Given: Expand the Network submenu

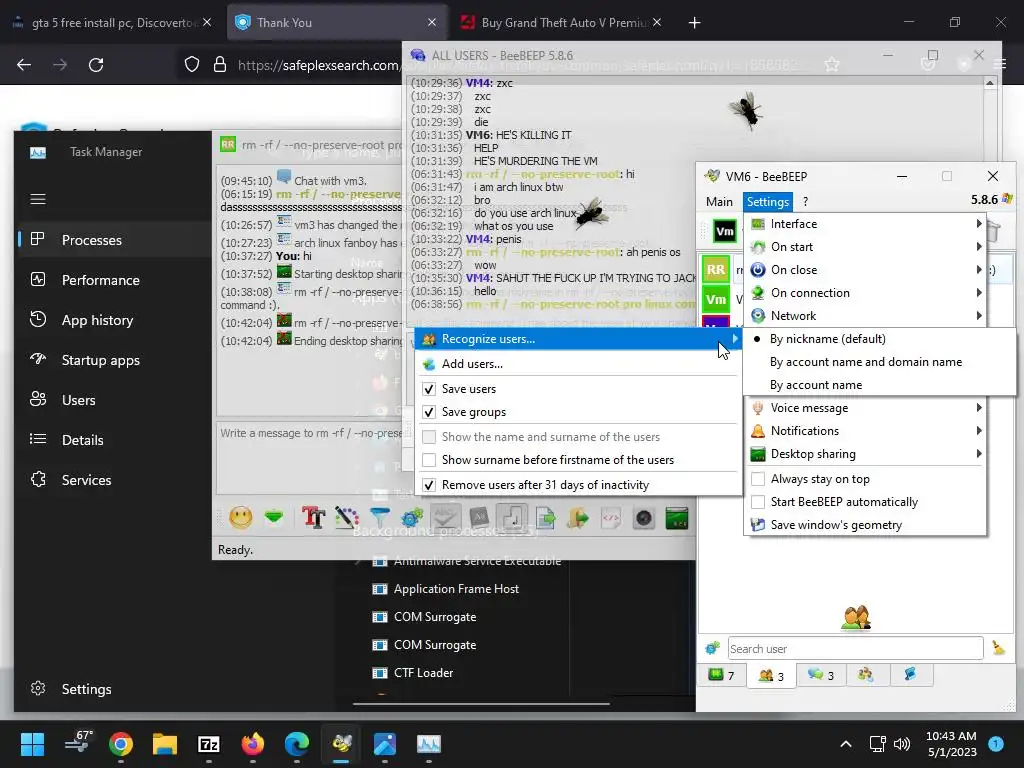Looking at the screenshot, I should 865,315.
